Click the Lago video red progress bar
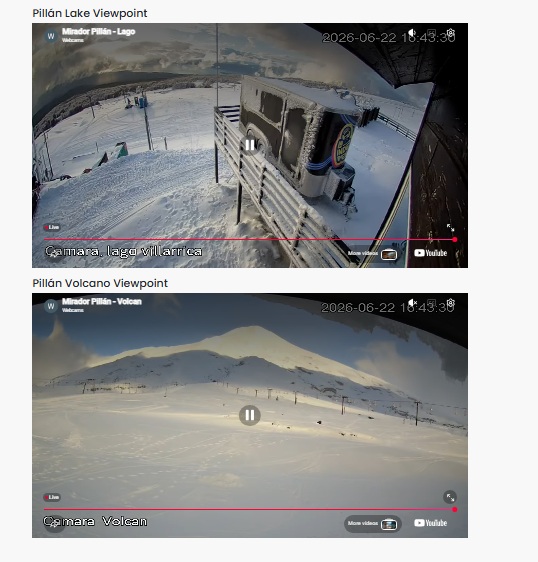The image size is (538, 562). 249,239
